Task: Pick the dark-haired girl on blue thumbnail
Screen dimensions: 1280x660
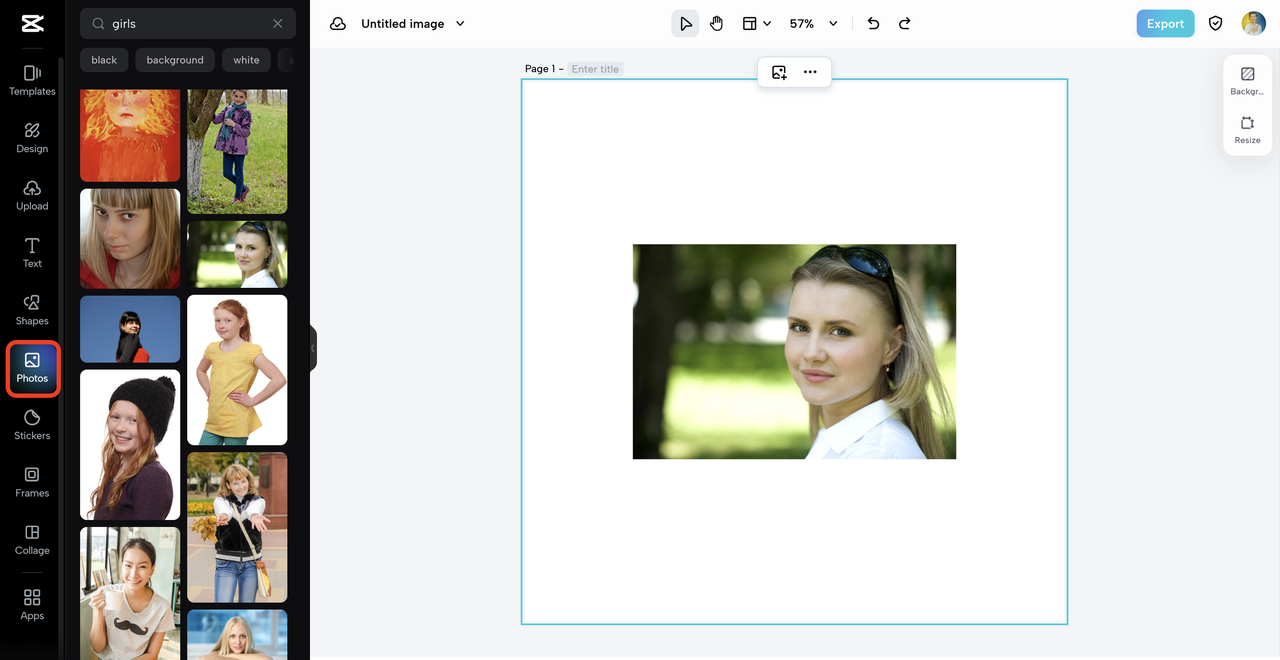Action: tap(130, 329)
